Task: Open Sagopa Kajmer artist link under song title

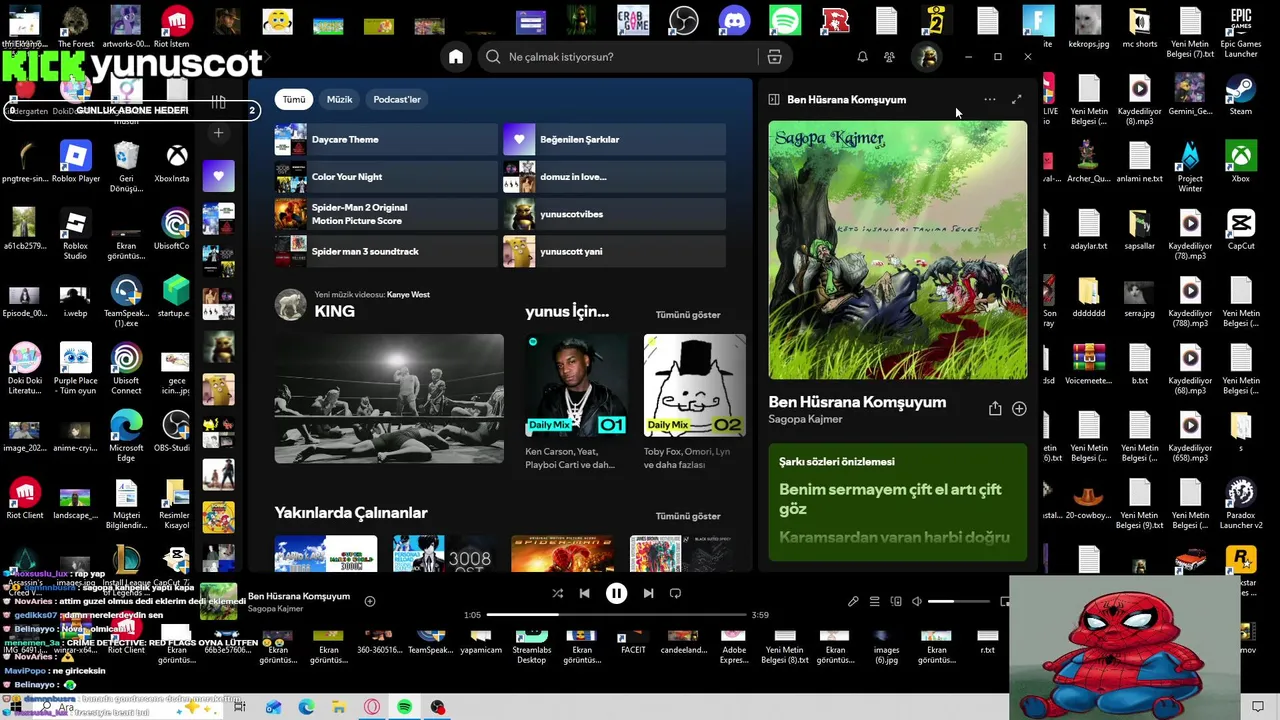Action: 805,419
